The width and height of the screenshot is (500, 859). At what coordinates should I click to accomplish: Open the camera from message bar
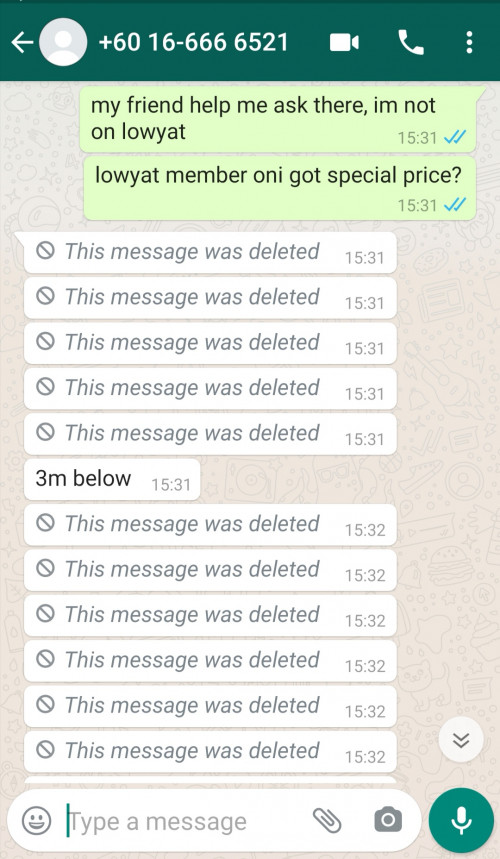click(388, 820)
